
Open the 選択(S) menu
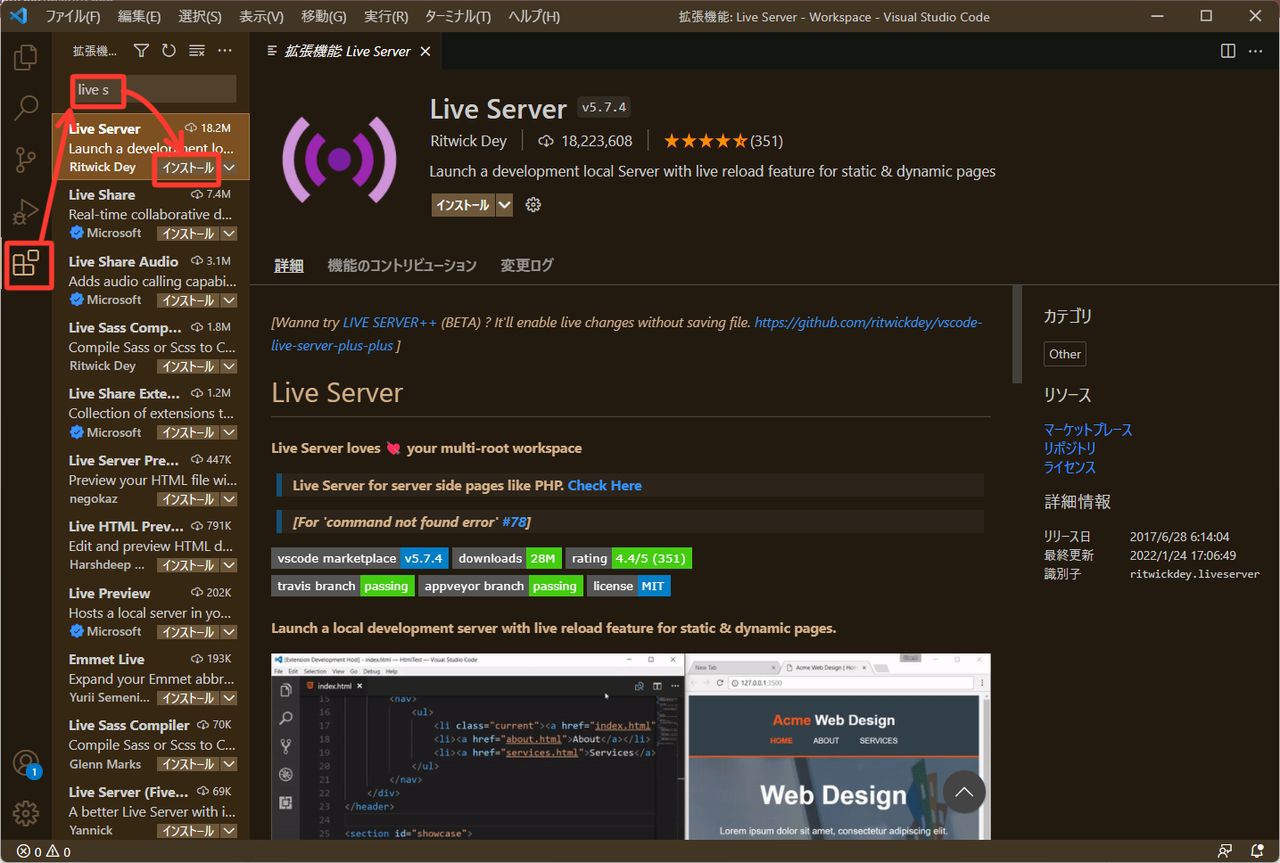[x=200, y=16]
